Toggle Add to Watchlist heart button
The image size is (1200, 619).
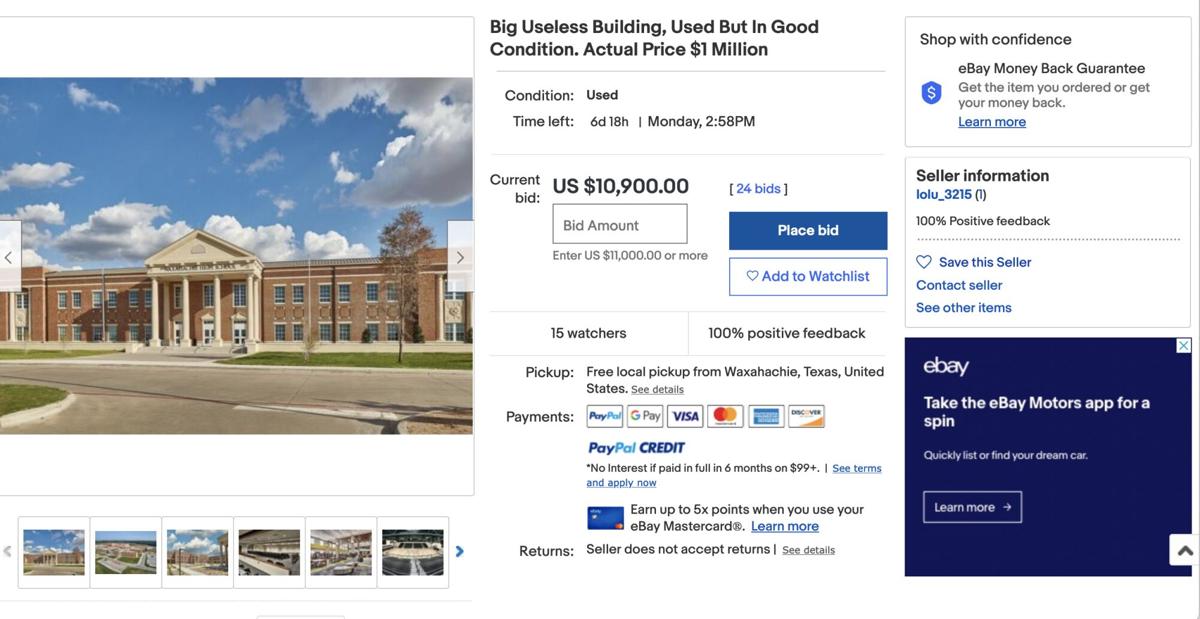click(808, 277)
